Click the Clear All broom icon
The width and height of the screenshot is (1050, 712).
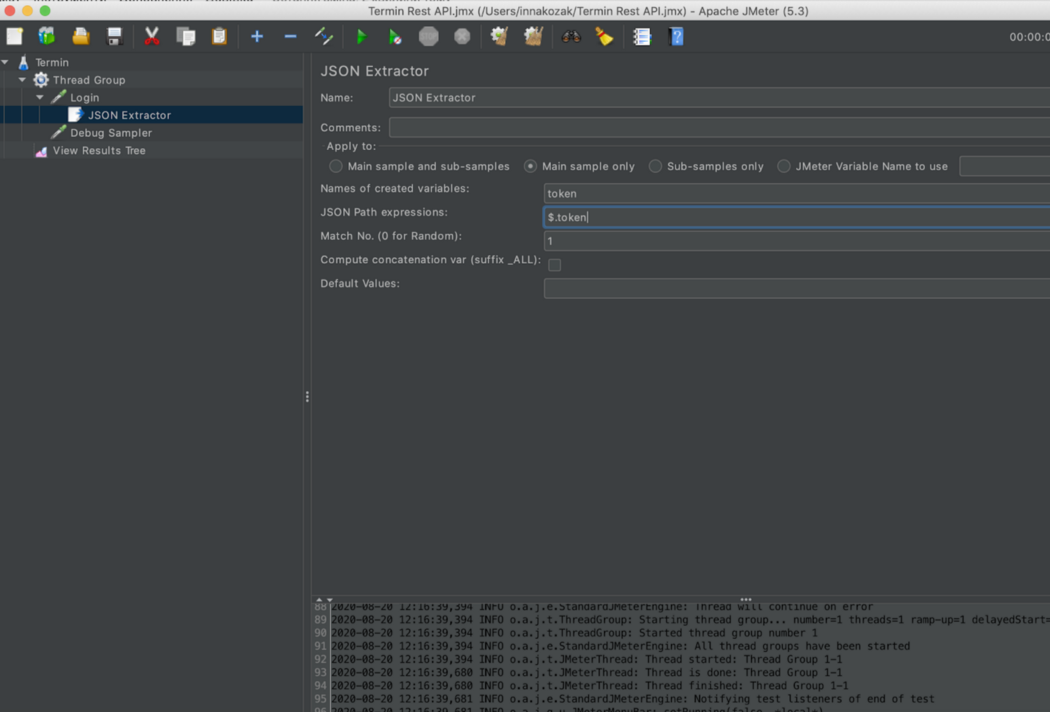[533, 37]
